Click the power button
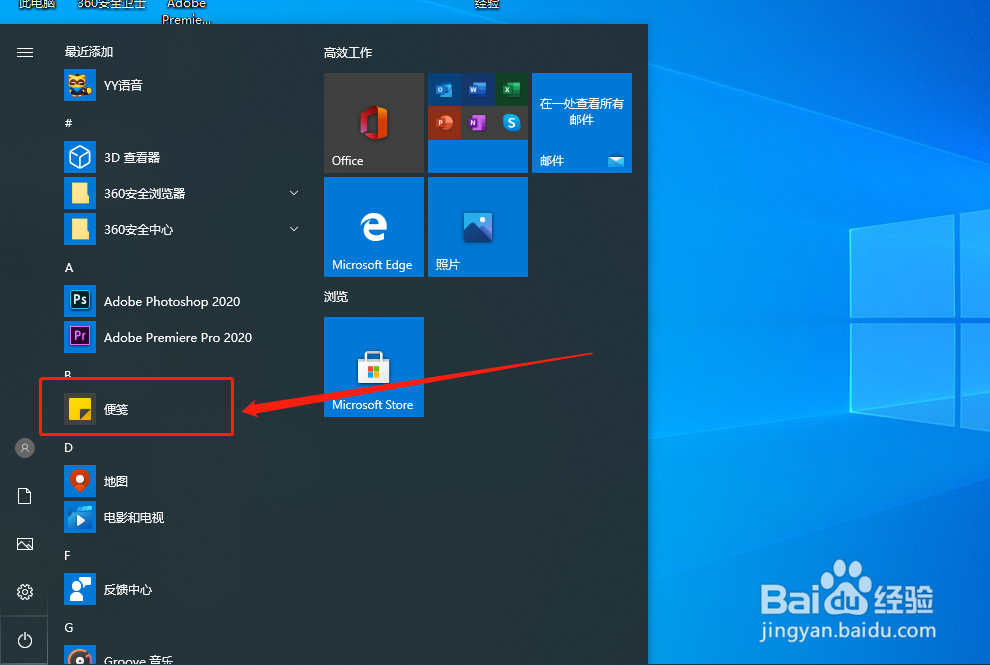The width and height of the screenshot is (990, 665). pyautogui.click(x=24, y=640)
